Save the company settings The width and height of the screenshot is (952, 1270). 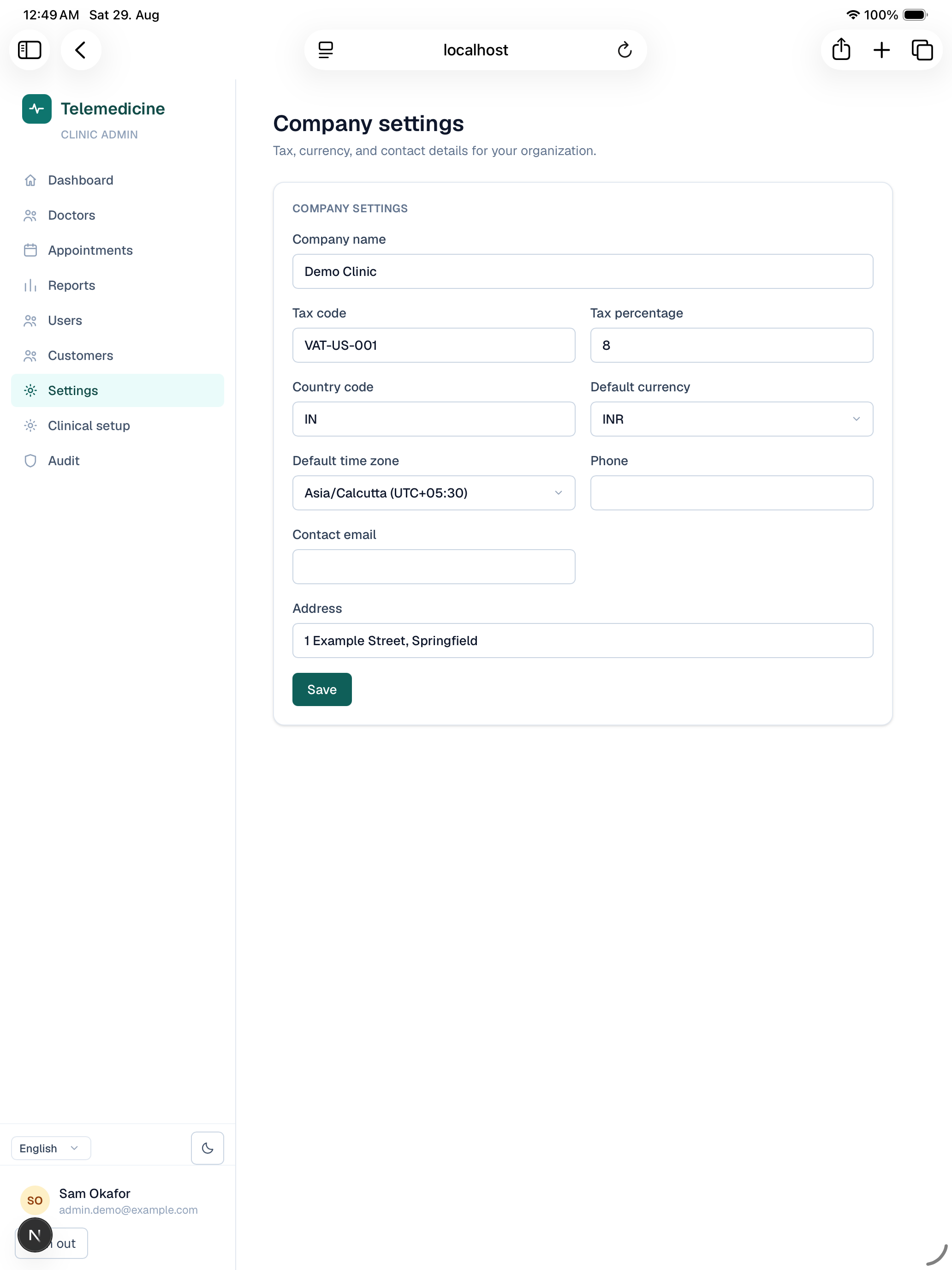[322, 689]
